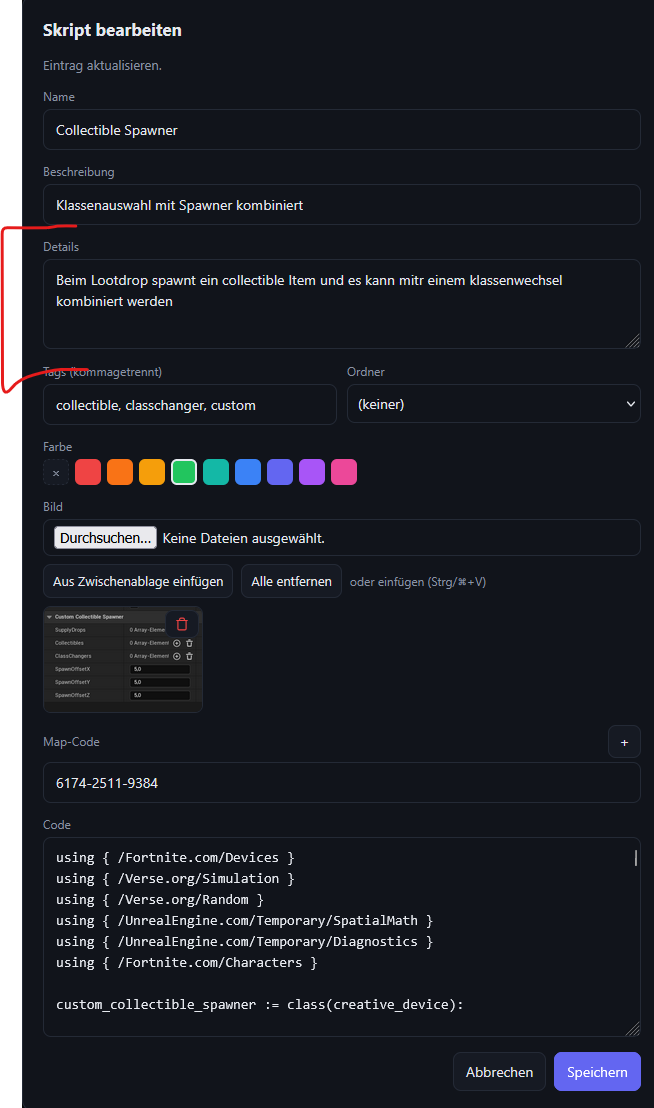Focus the Tags input field

pos(190,405)
